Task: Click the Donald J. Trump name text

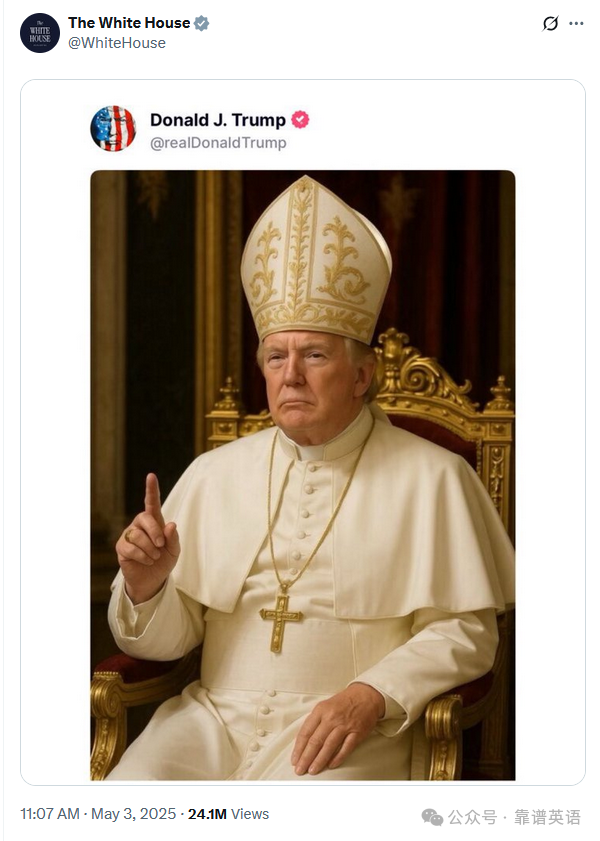Action: pyautogui.click(x=218, y=120)
